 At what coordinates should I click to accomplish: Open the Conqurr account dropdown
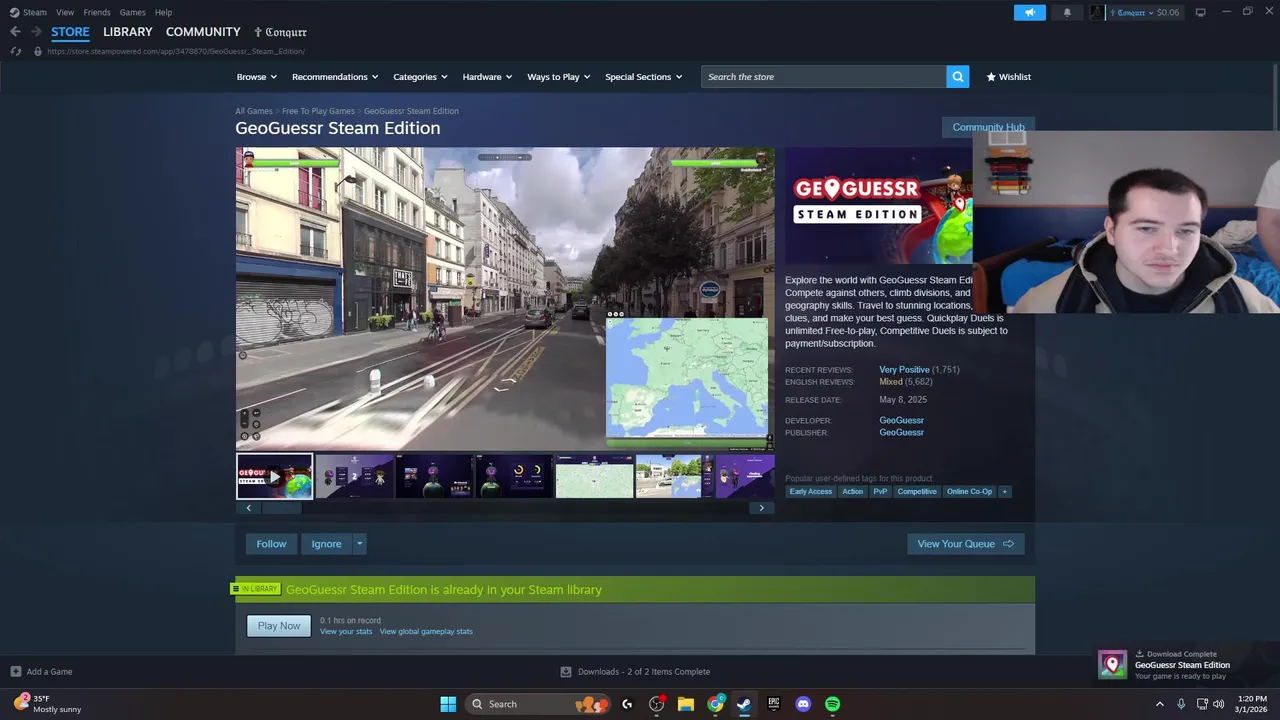1143,12
